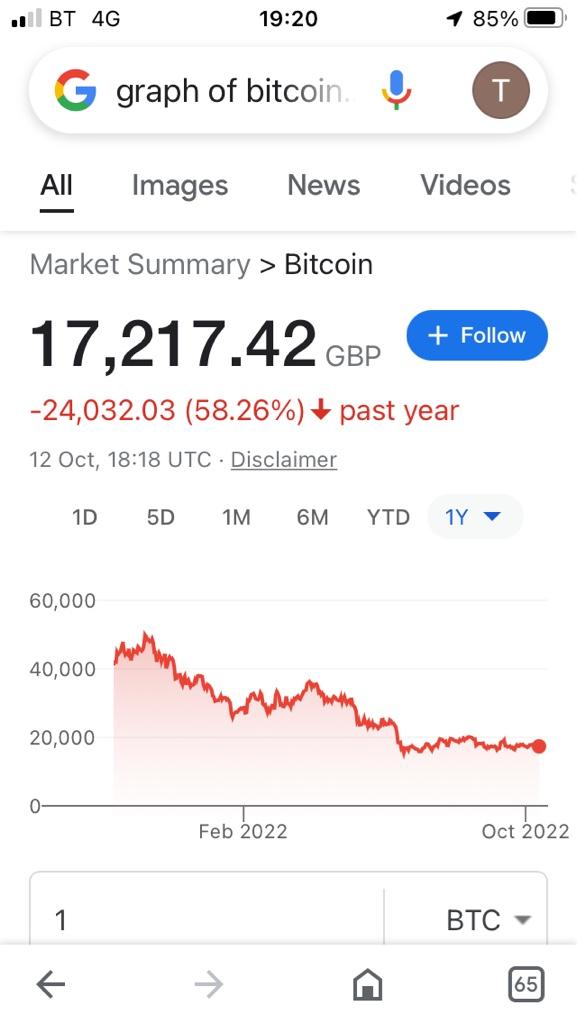577x1024 pixels.
Task: Select the YTD time range
Action: tap(388, 517)
